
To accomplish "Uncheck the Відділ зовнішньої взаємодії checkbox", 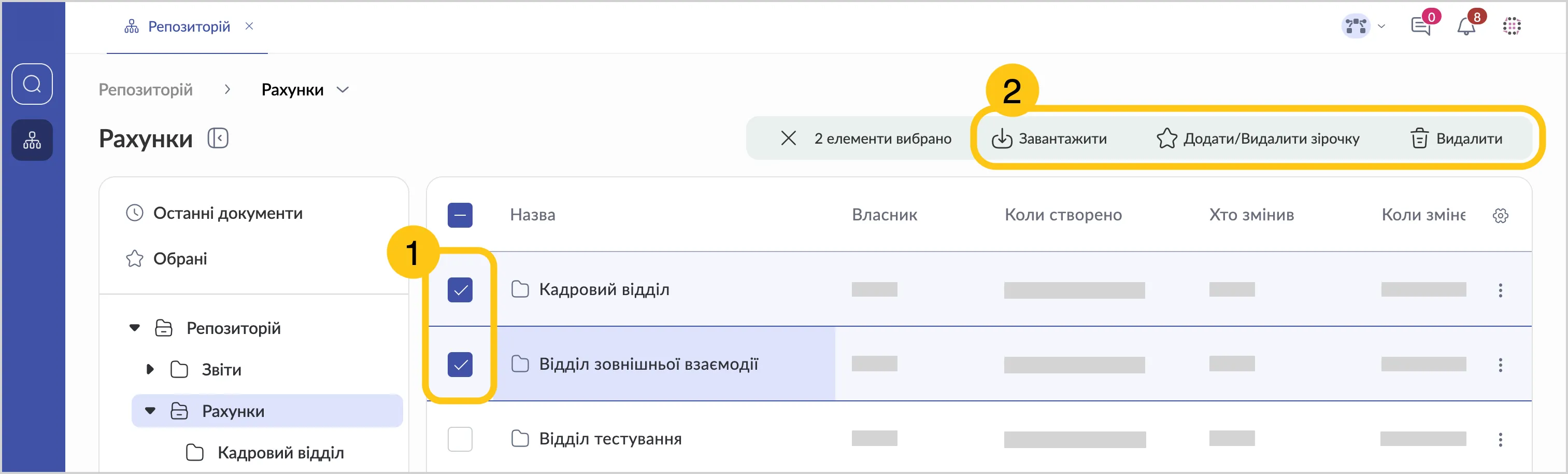I will click(x=460, y=365).
